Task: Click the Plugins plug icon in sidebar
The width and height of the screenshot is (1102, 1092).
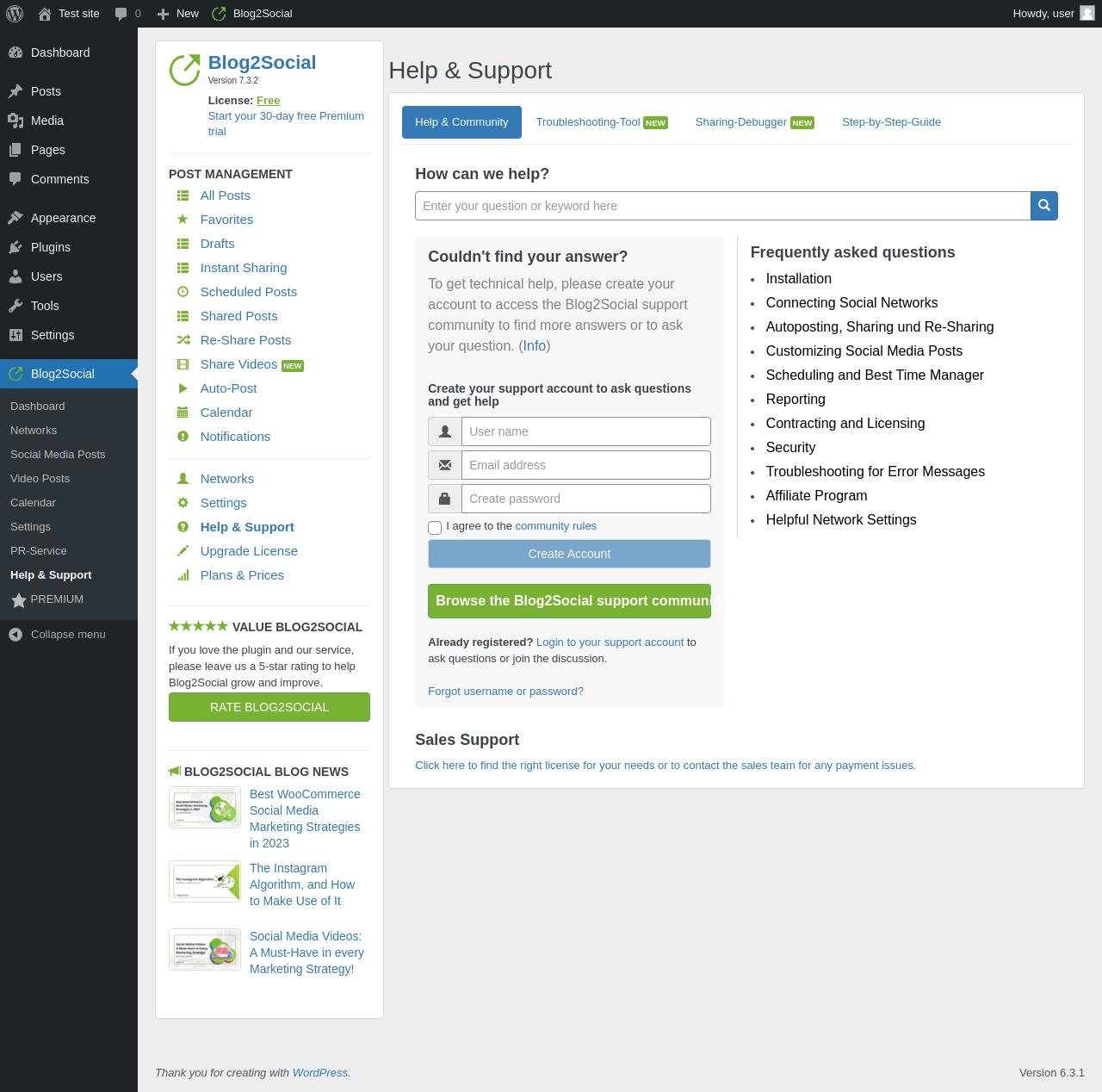Action: (x=15, y=247)
